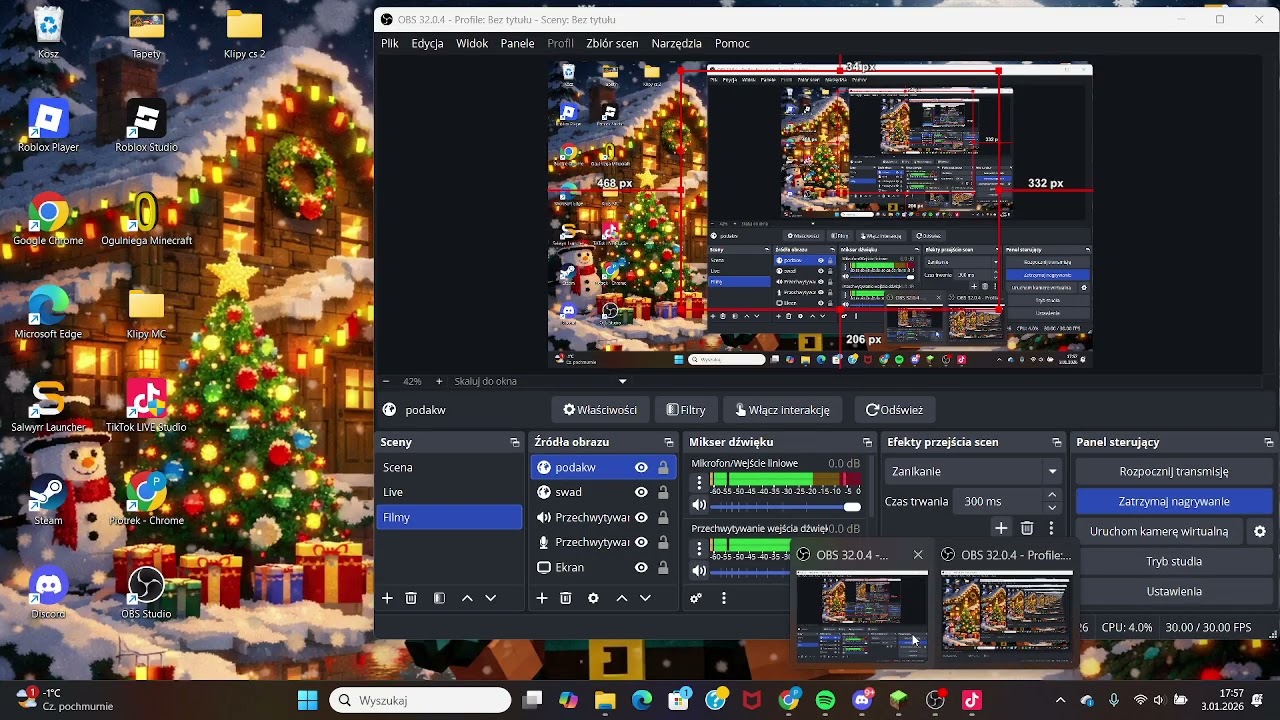This screenshot has height=720, width=1280.
Task: Mute Mikrofon/Wejście liniowe speaker icon
Action: 699,506
